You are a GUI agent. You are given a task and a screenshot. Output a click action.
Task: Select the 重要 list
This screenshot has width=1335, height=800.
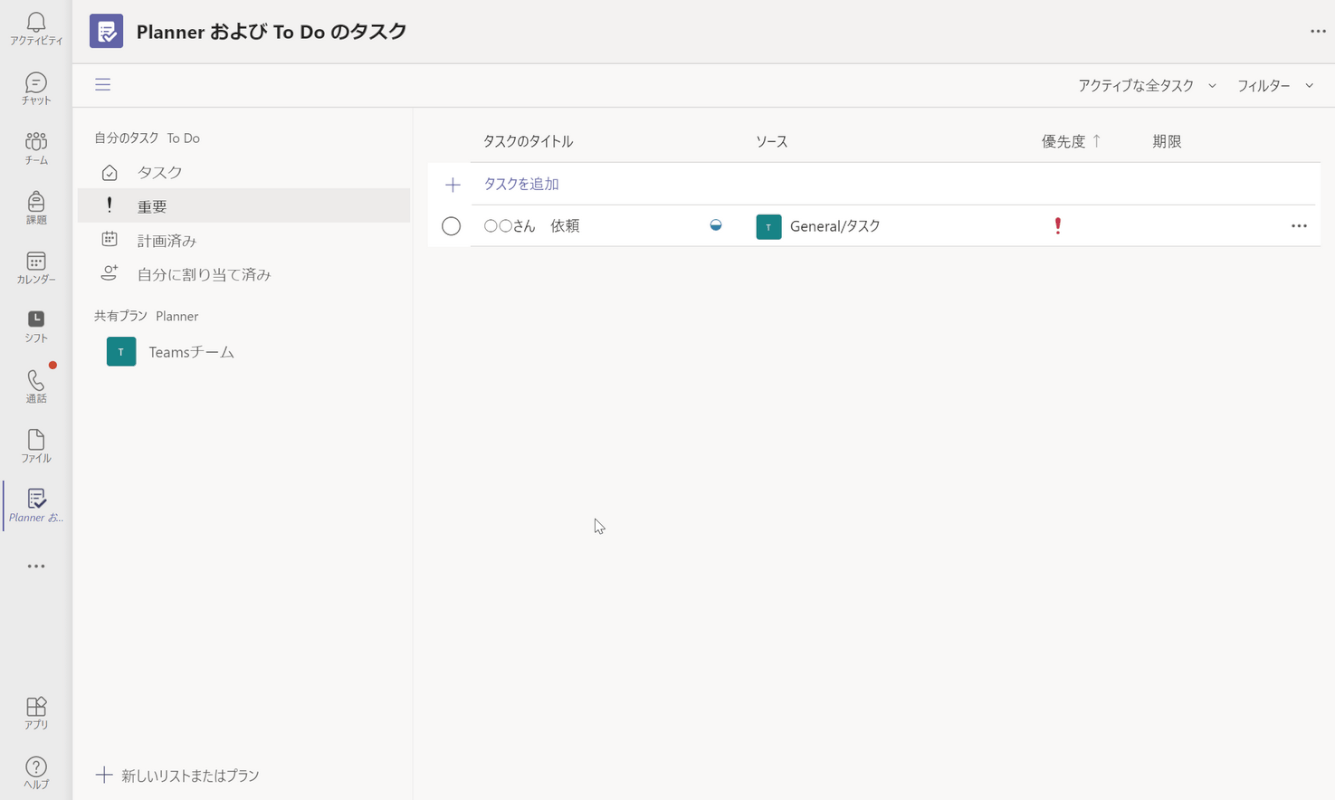click(x=244, y=206)
